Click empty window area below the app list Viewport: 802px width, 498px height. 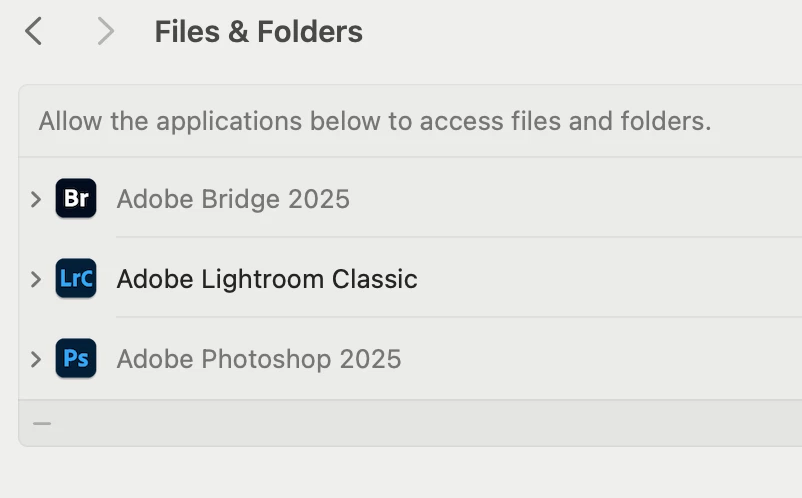pyautogui.click(x=400, y=472)
